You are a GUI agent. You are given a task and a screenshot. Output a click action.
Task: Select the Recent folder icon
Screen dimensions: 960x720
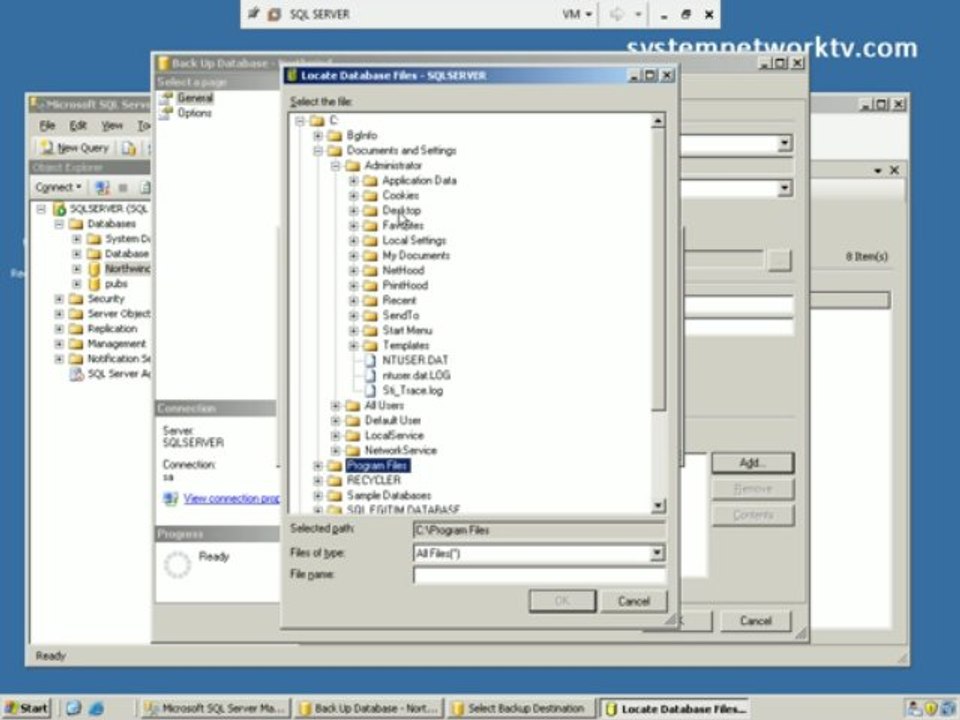click(x=370, y=301)
